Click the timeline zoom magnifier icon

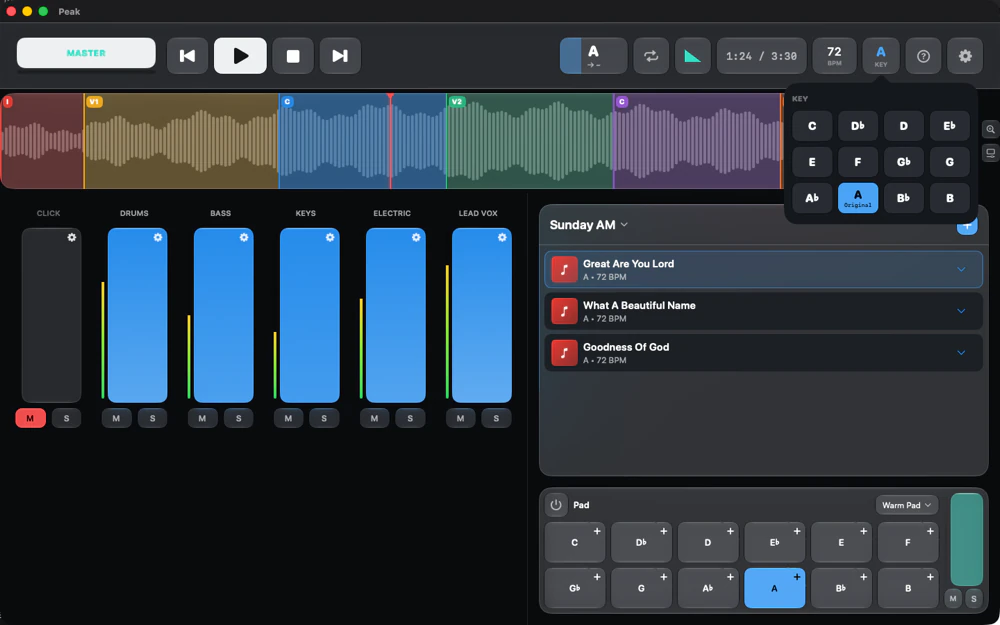coord(990,129)
